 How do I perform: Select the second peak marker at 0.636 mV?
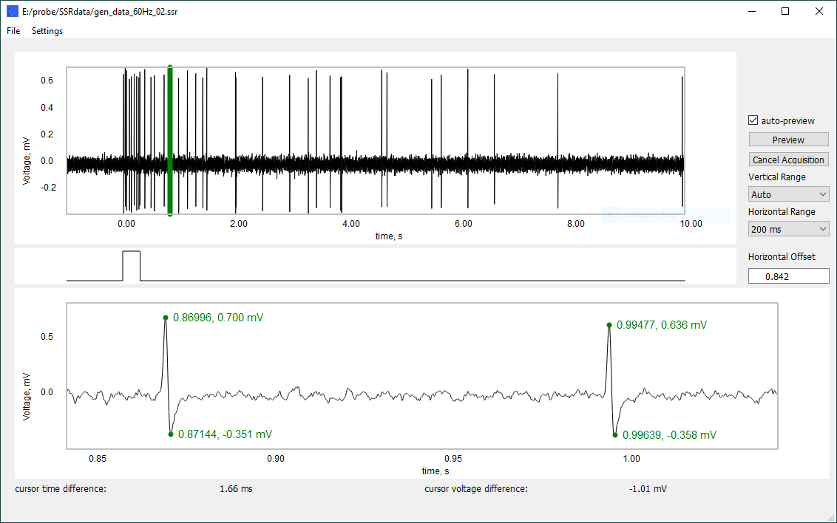609,325
